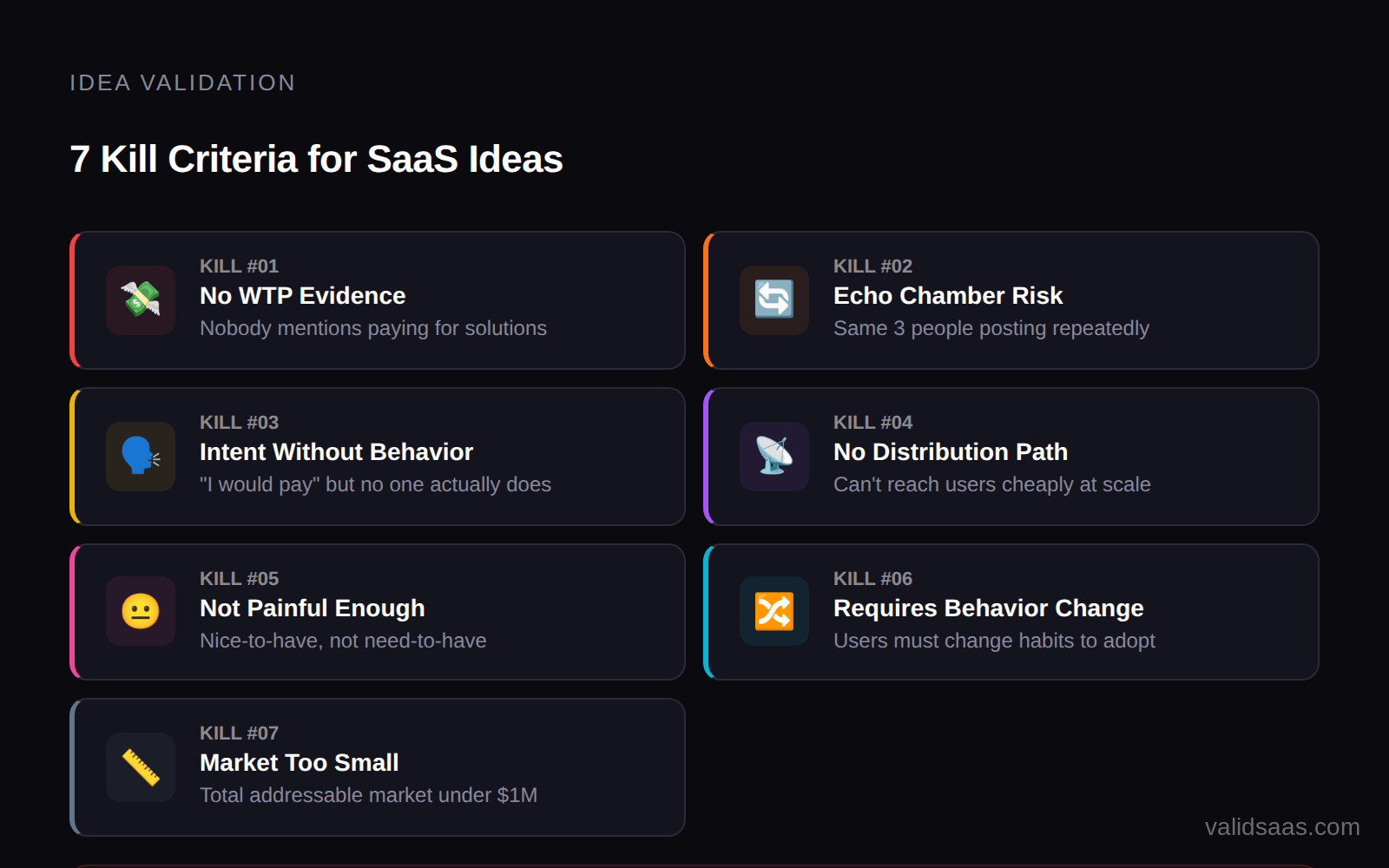The image size is (1389, 868).
Task: Select the IDEA VALIDATION label
Action: coord(182,82)
